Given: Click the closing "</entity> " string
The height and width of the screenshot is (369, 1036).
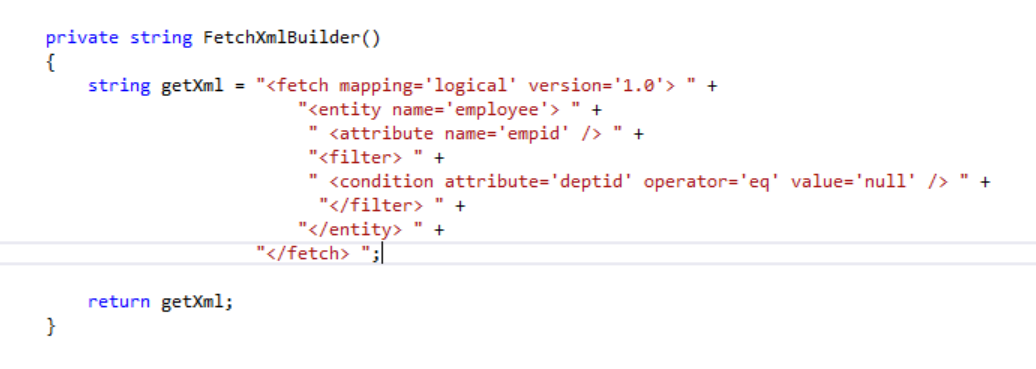Looking at the screenshot, I should click(361, 229).
